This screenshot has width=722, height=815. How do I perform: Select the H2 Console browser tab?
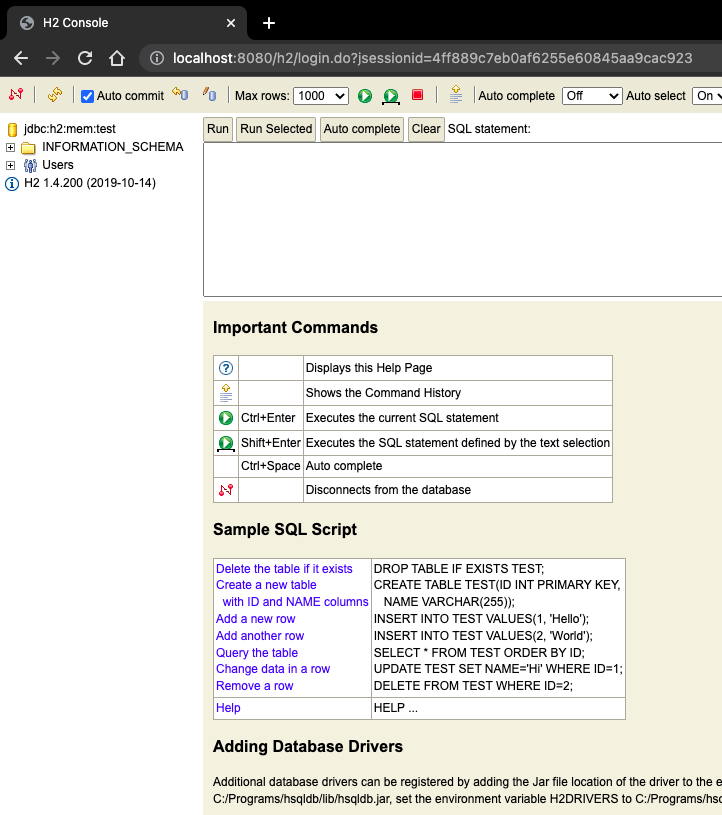[125, 23]
